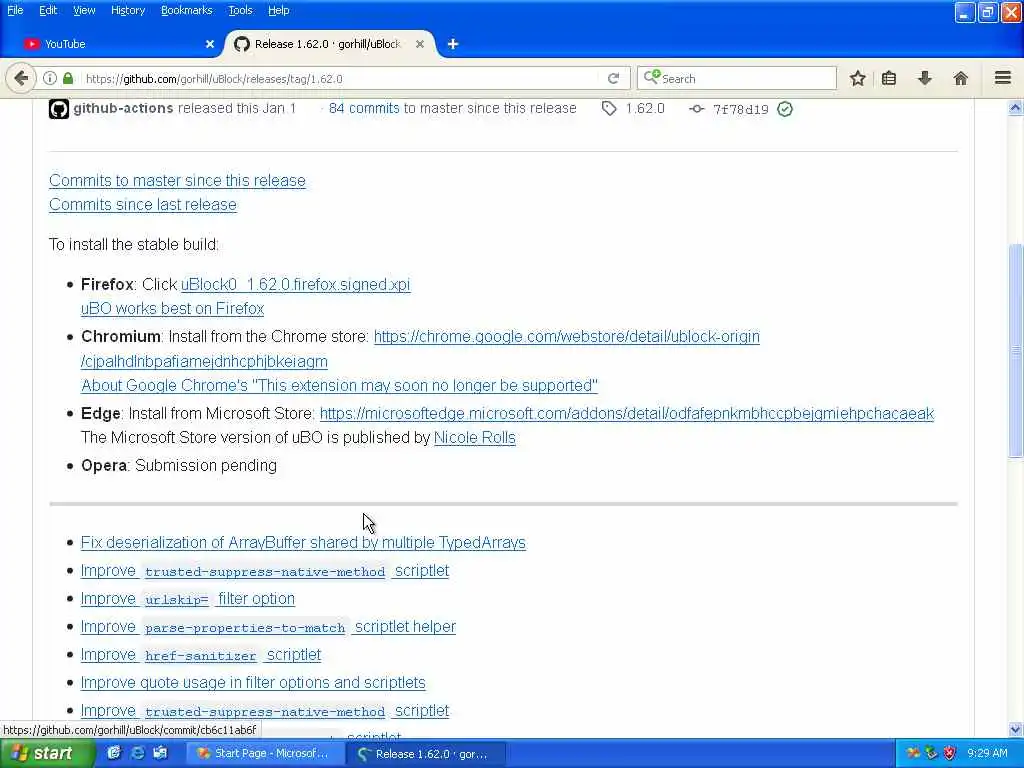Open a new tab with plus button

(453, 44)
